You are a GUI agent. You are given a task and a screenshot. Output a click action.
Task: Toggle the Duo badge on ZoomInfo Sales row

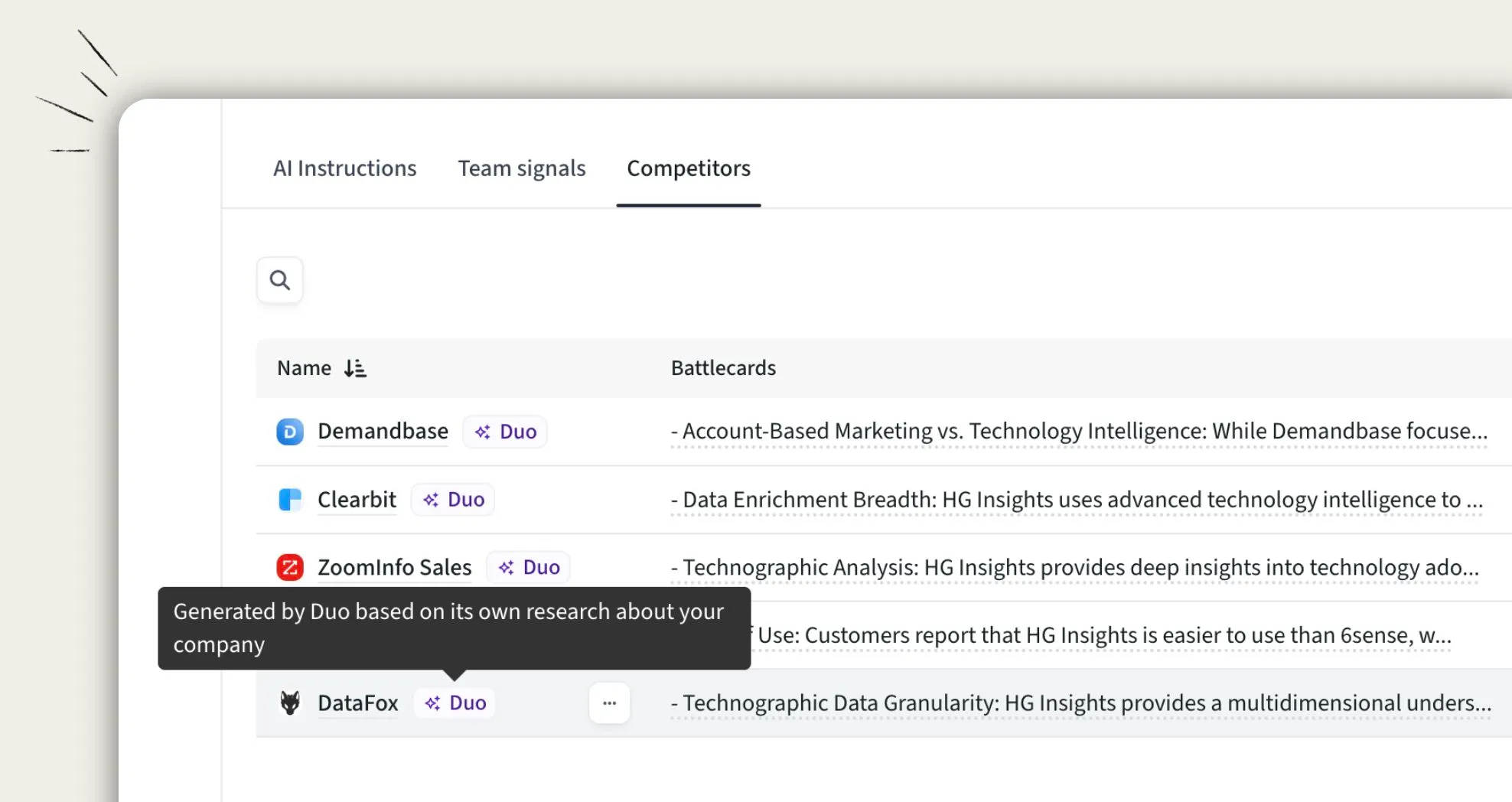[x=527, y=567]
